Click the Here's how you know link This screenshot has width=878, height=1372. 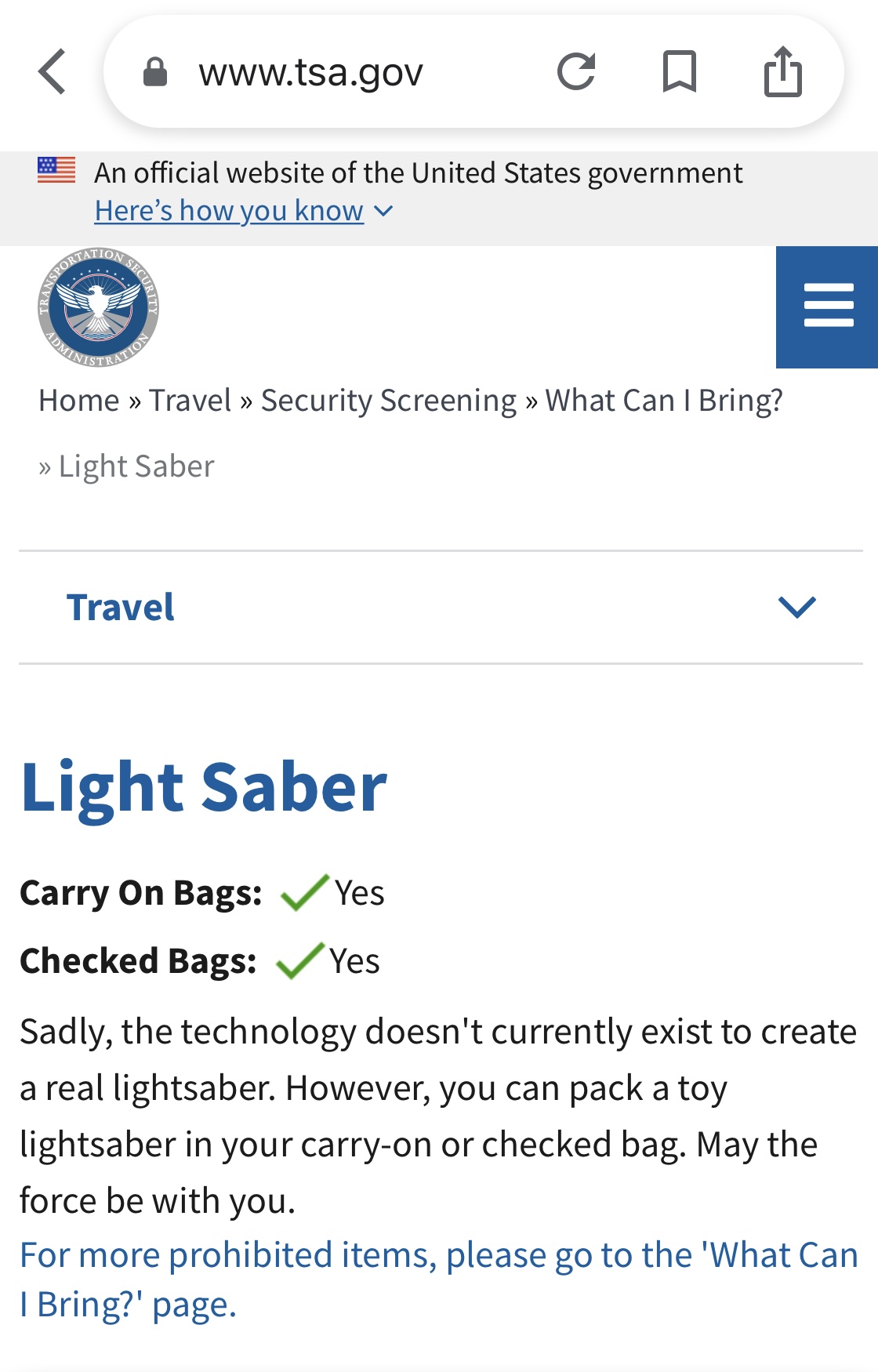coord(229,211)
